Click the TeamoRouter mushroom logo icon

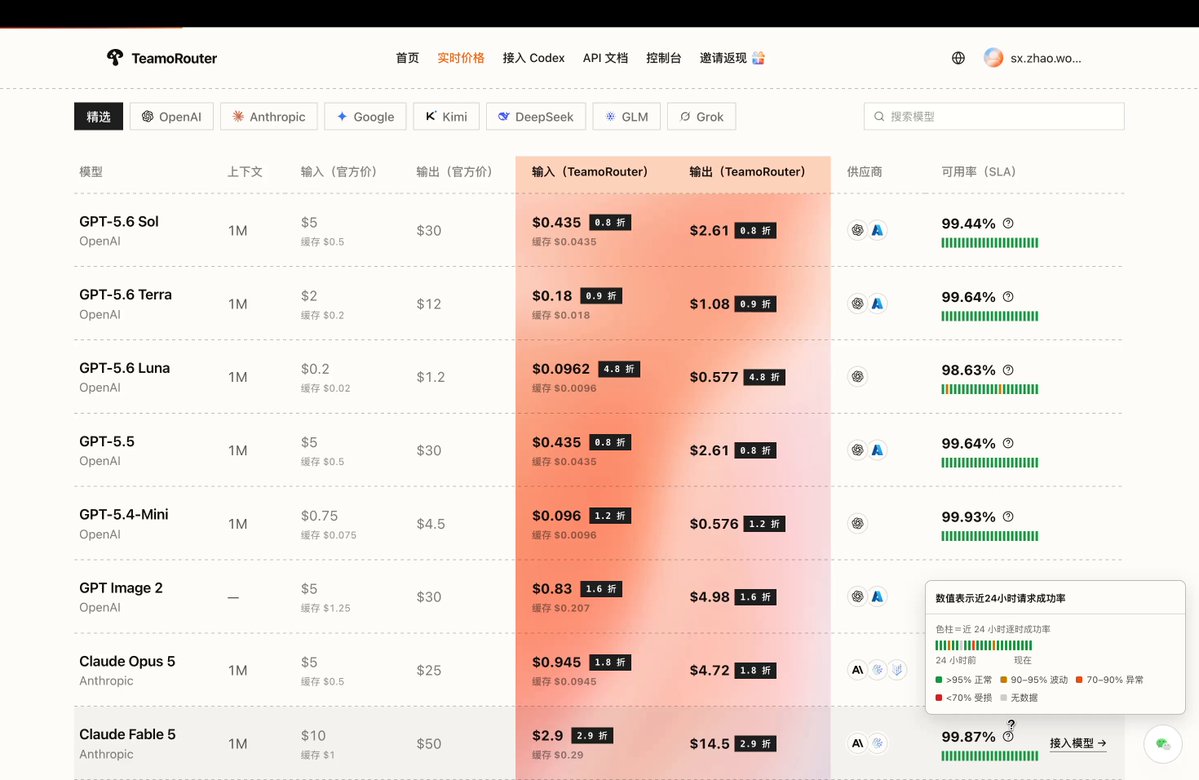pyautogui.click(x=115, y=57)
